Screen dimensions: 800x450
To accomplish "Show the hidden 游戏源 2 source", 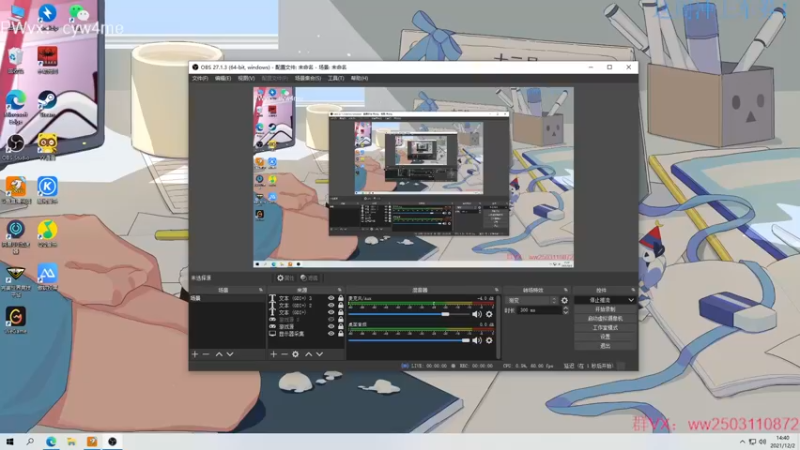I will [331, 319].
